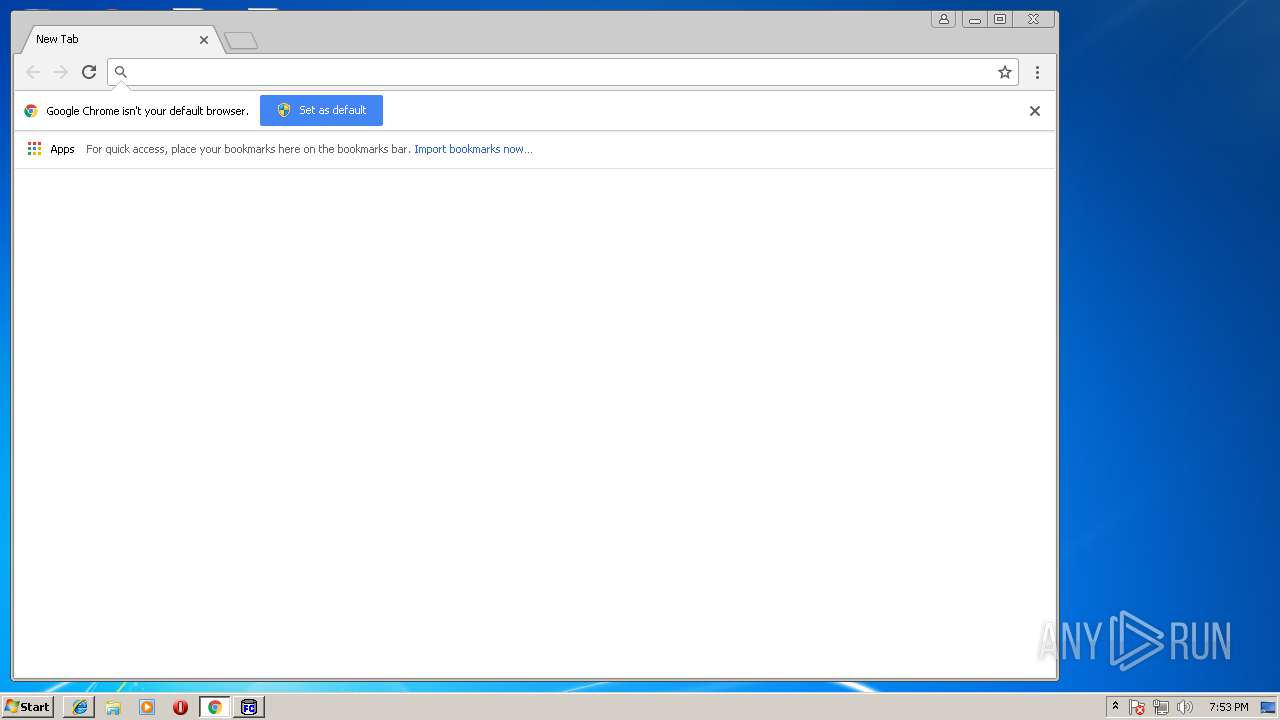Open Windows Media Player from the taskbar

click(147, 707)
